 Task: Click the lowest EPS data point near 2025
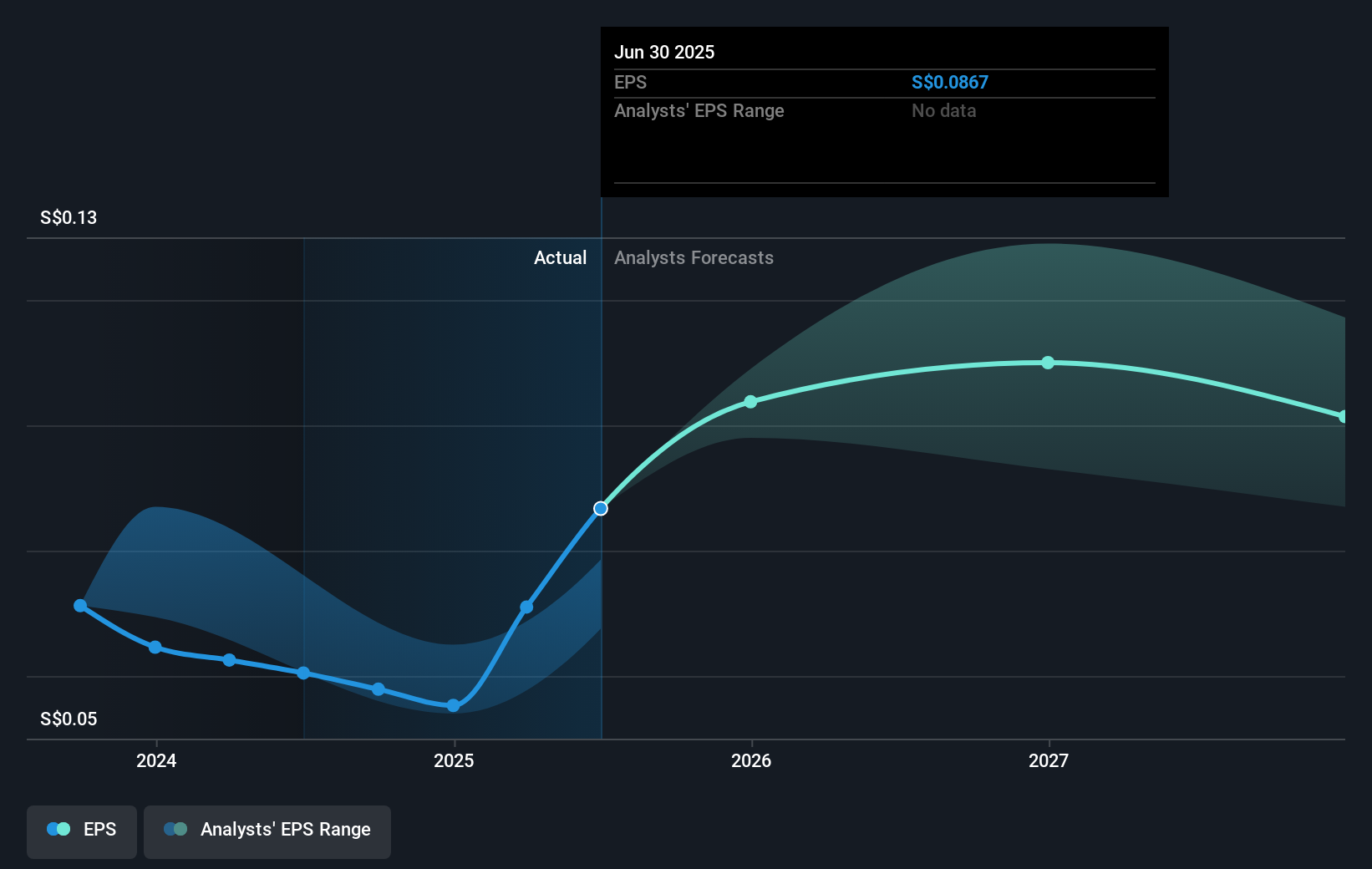tap(452, 706)
